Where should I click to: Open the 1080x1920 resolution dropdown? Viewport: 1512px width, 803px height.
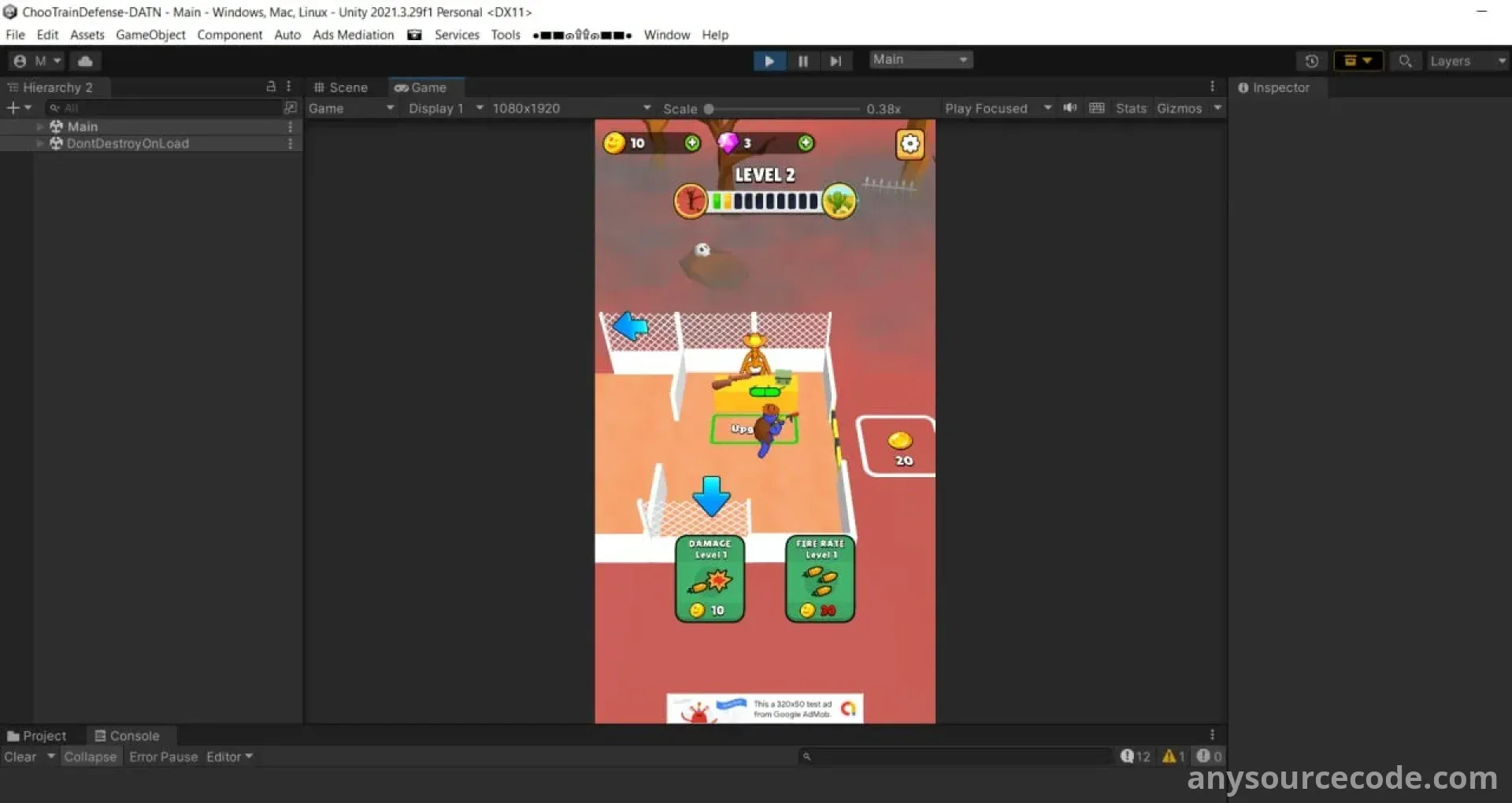(571, 109)
